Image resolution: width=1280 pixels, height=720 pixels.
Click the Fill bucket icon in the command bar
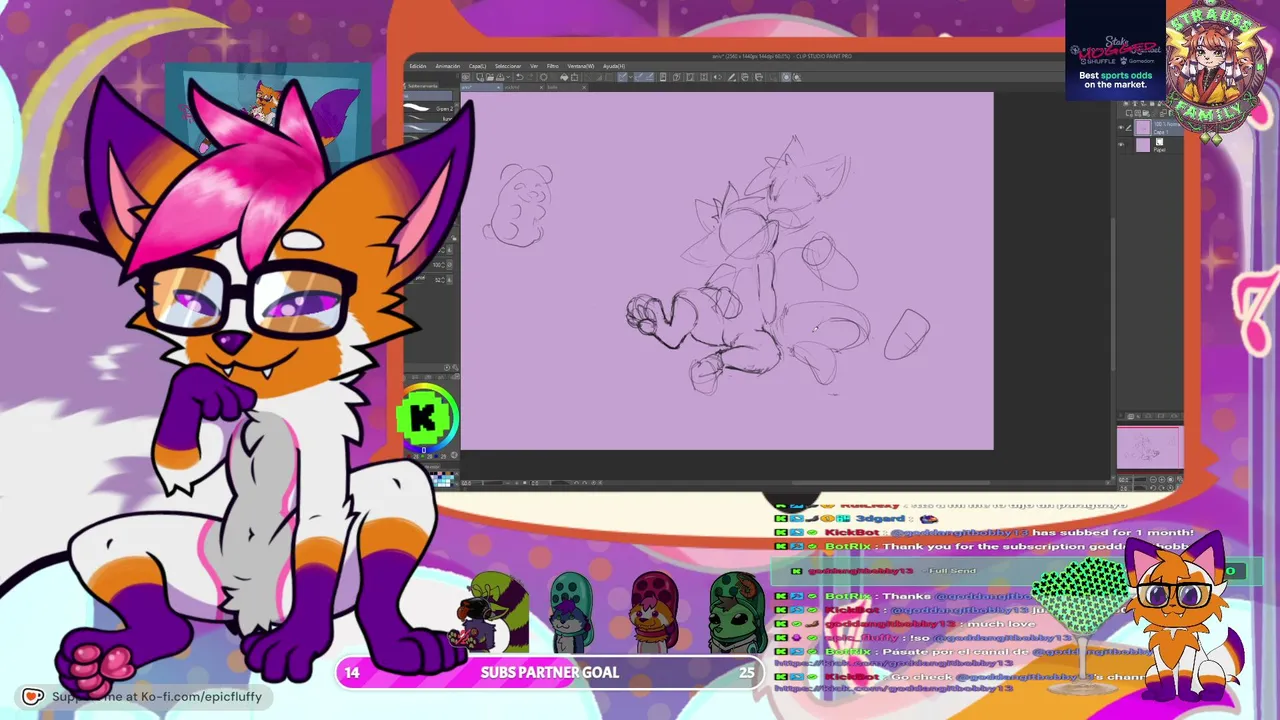(x=564, y=77)
